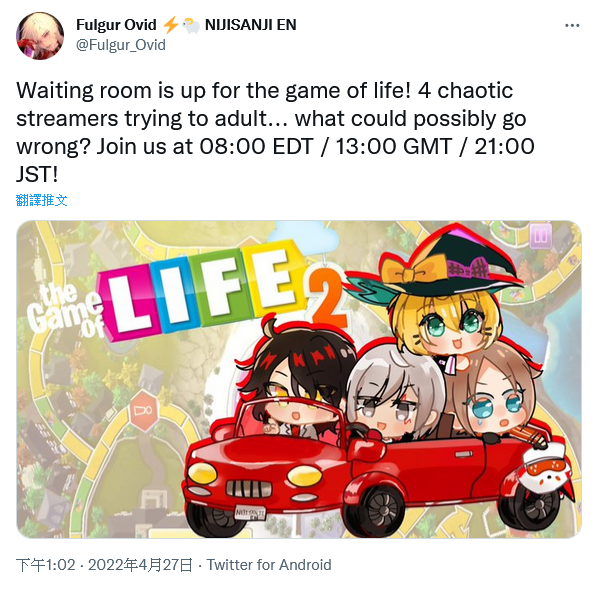Screen dimensions: 598x591
Task: Open the more options ellipsis menu
Action: (572, 26)
